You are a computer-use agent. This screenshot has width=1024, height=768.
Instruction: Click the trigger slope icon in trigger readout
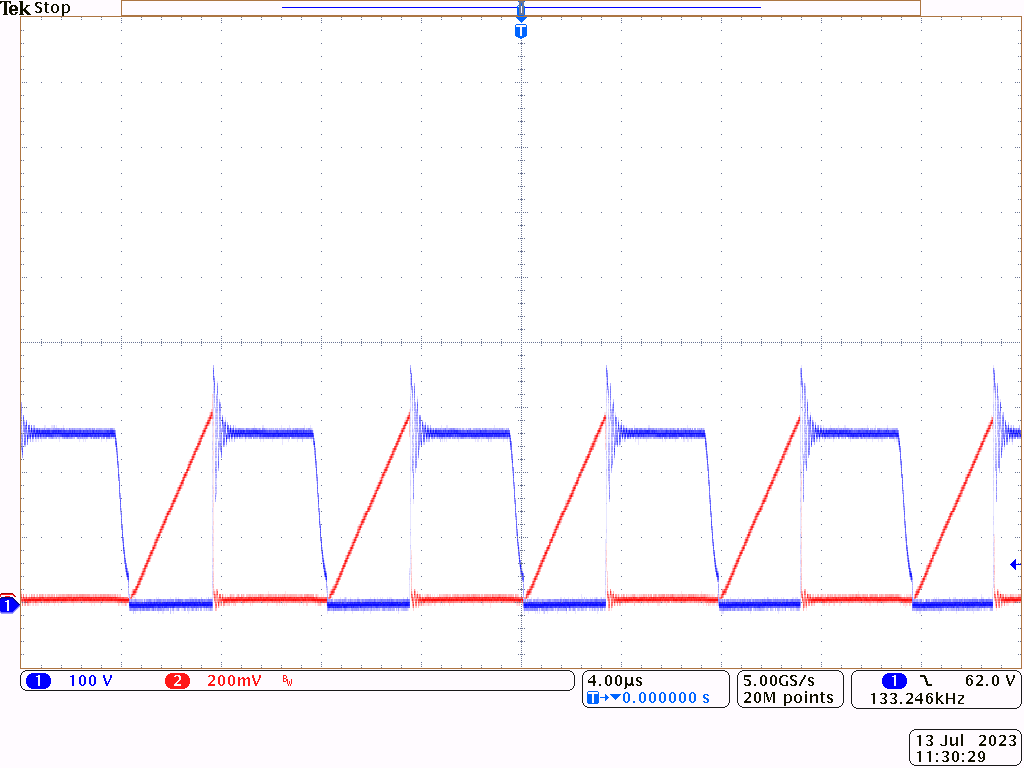tap(927, 678)
